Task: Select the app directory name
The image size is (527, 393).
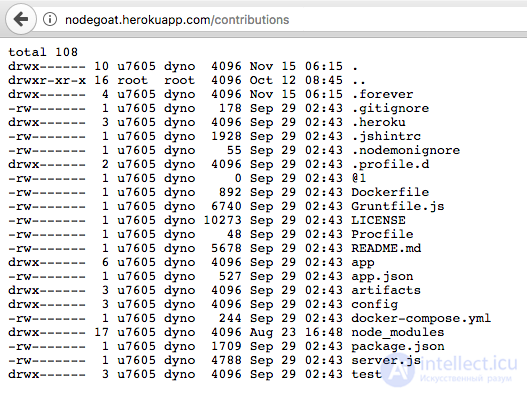Action: point(363,263)
